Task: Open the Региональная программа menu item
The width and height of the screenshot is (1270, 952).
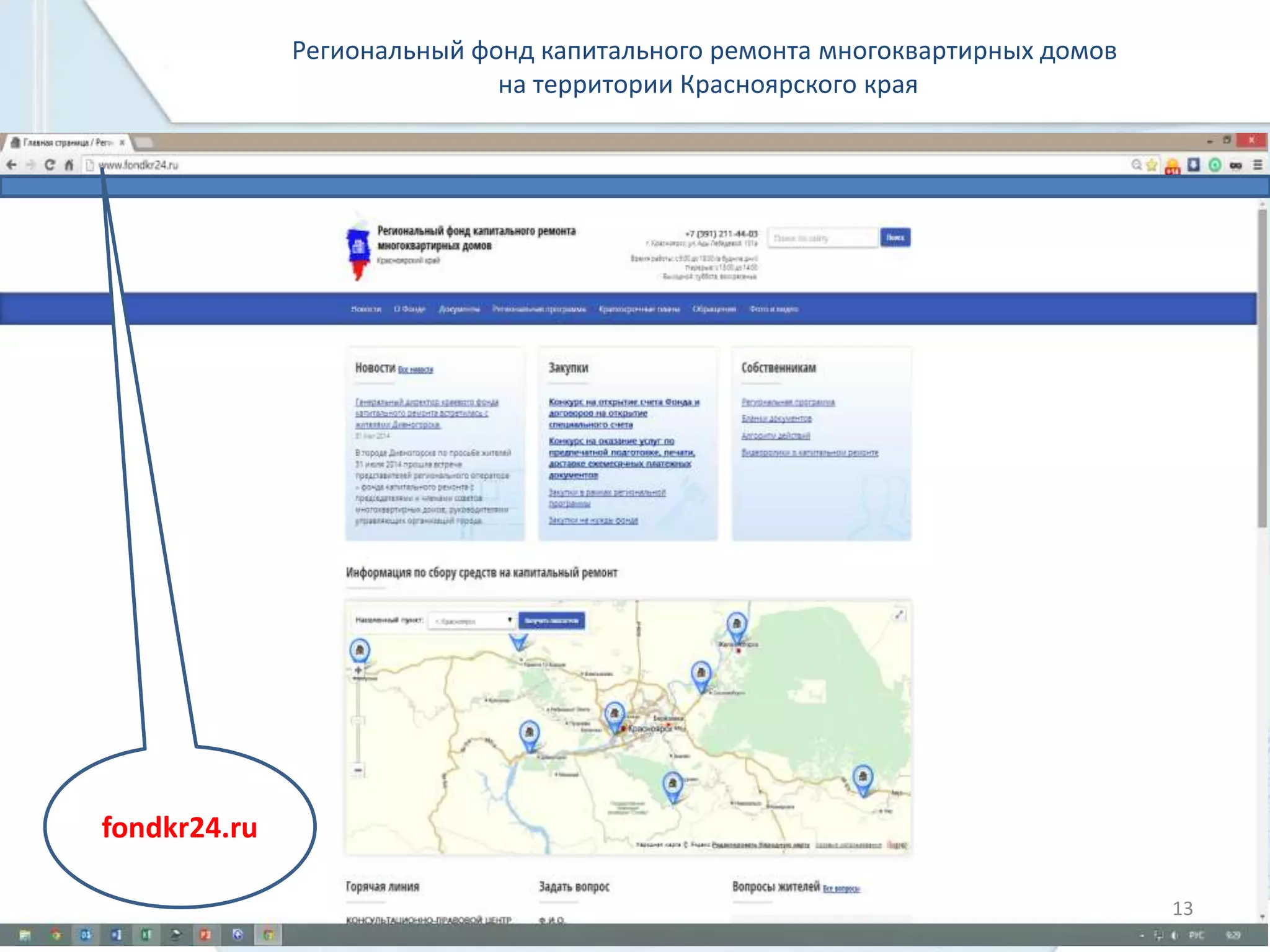Action: click(539, 309)
